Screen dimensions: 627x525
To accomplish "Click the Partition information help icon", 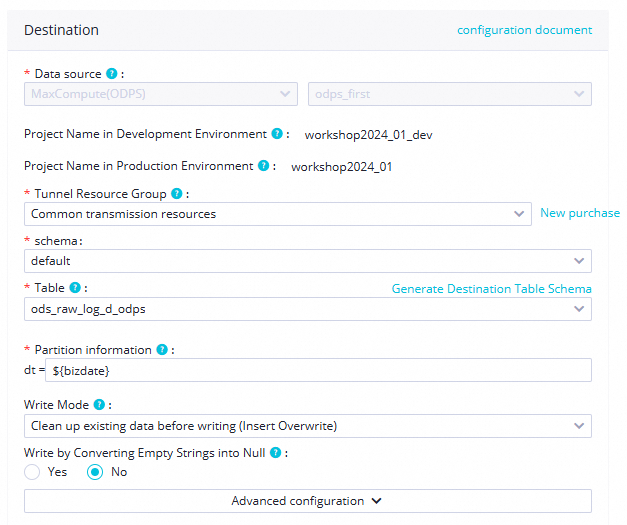I will point(160,350).
